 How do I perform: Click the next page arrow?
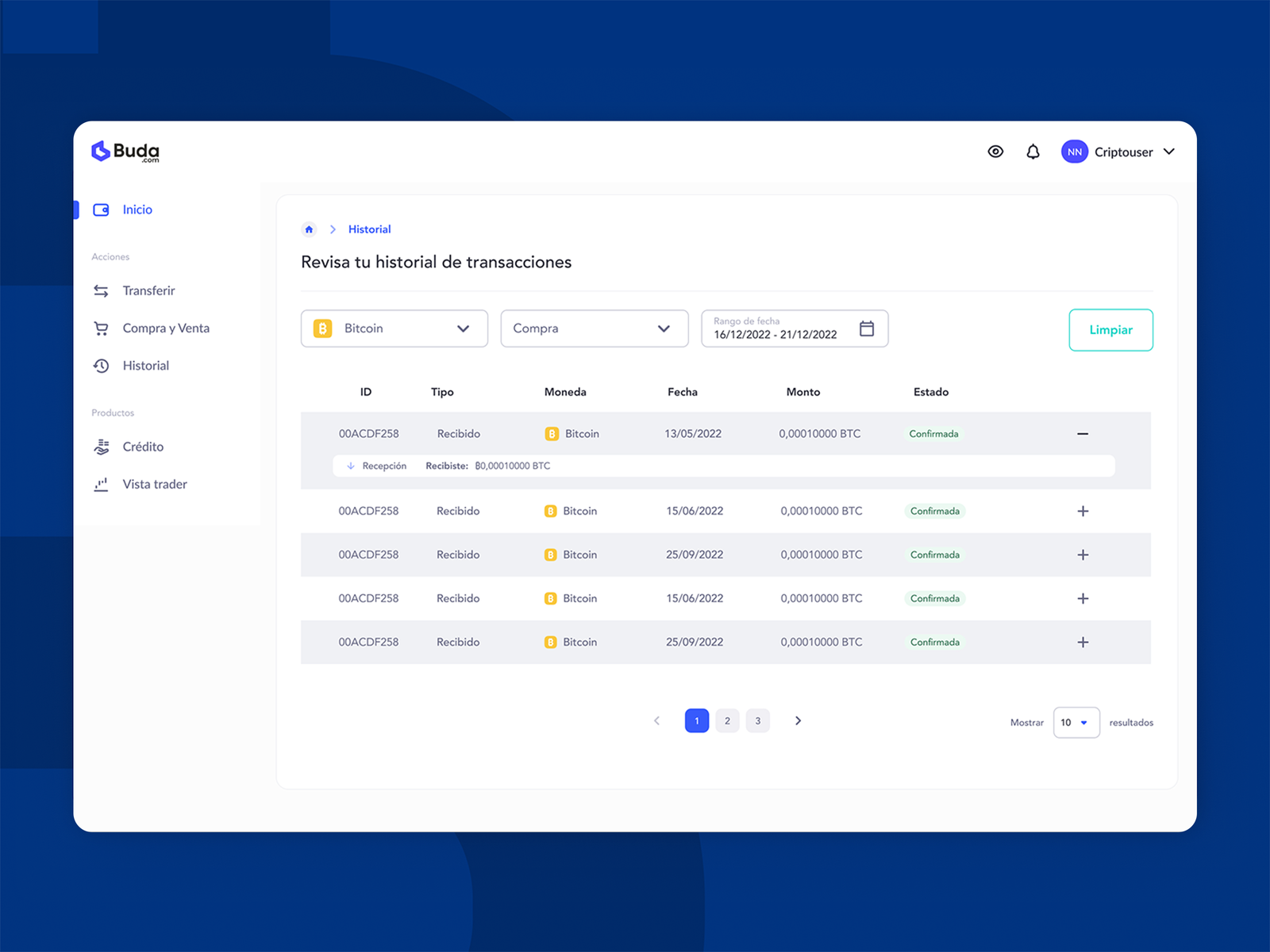[798, 720]
